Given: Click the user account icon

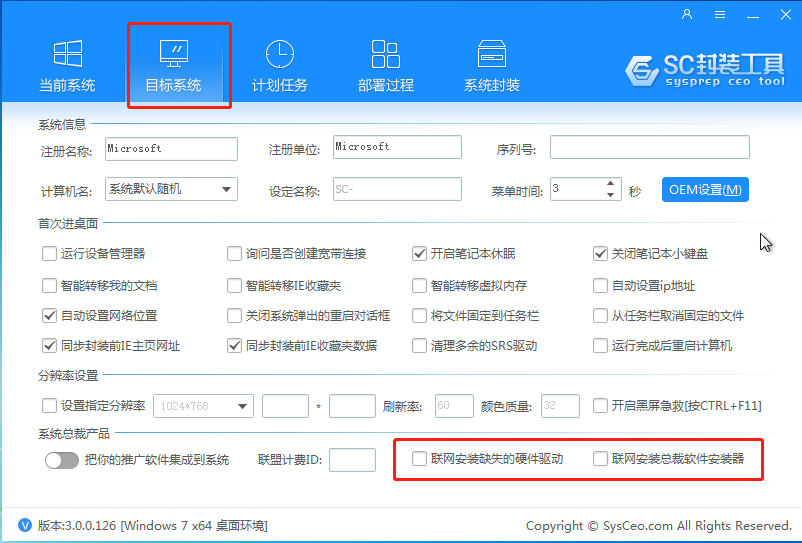Looking at the screenshot, I should [687, 14].
